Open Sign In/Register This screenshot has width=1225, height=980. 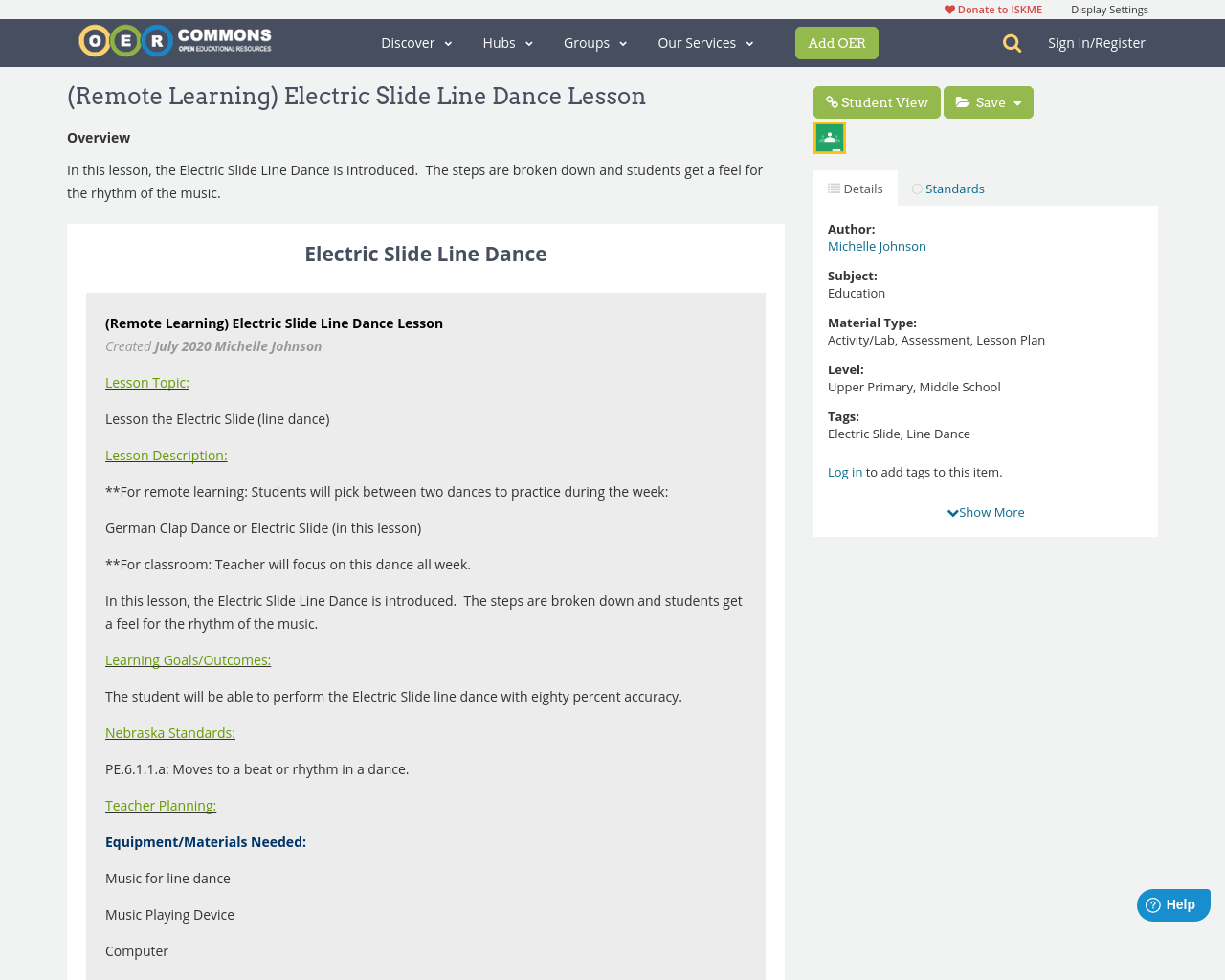point(1097,41)
